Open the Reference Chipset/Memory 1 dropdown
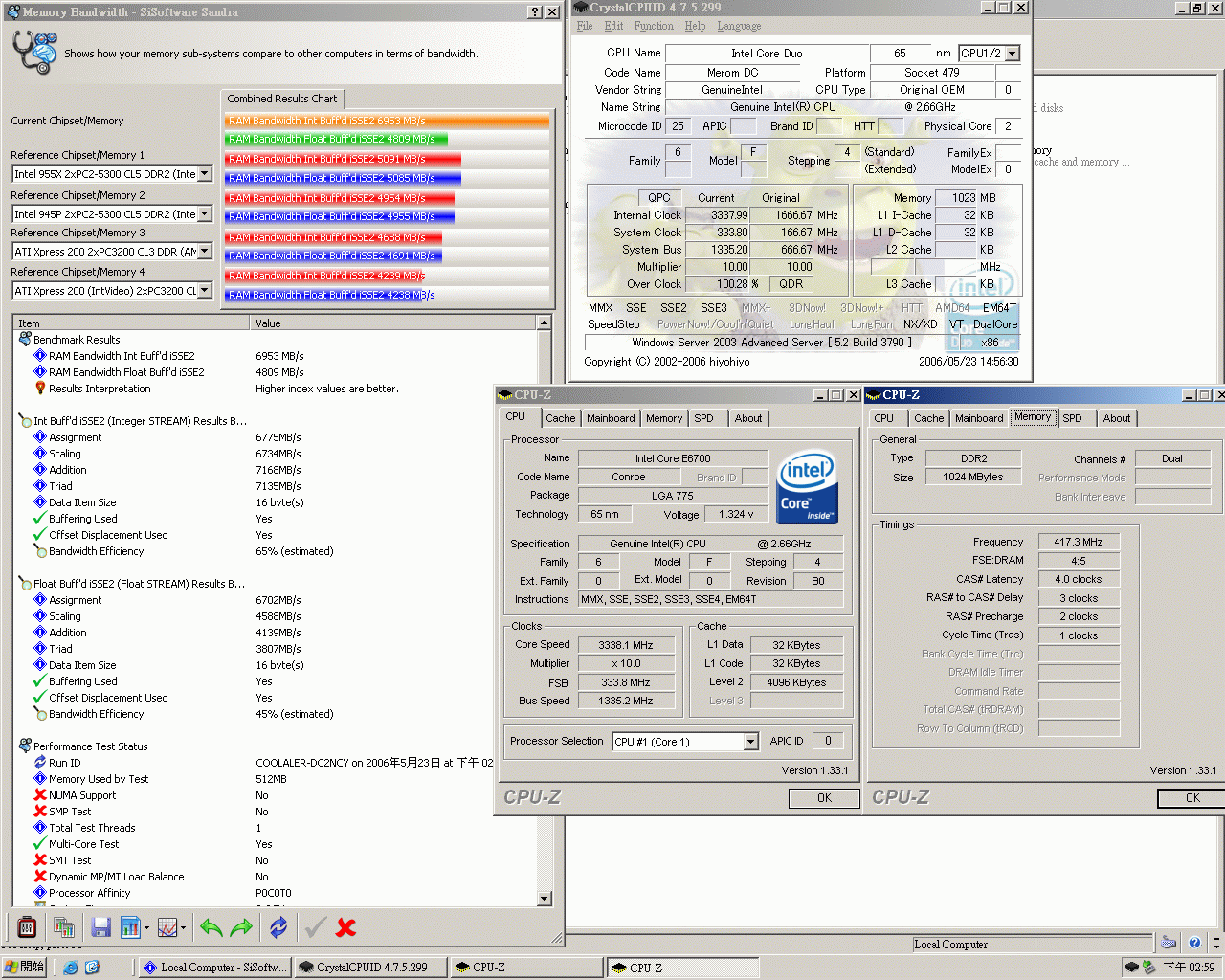Screen dimensions: 1225x980 coord(204,174)
